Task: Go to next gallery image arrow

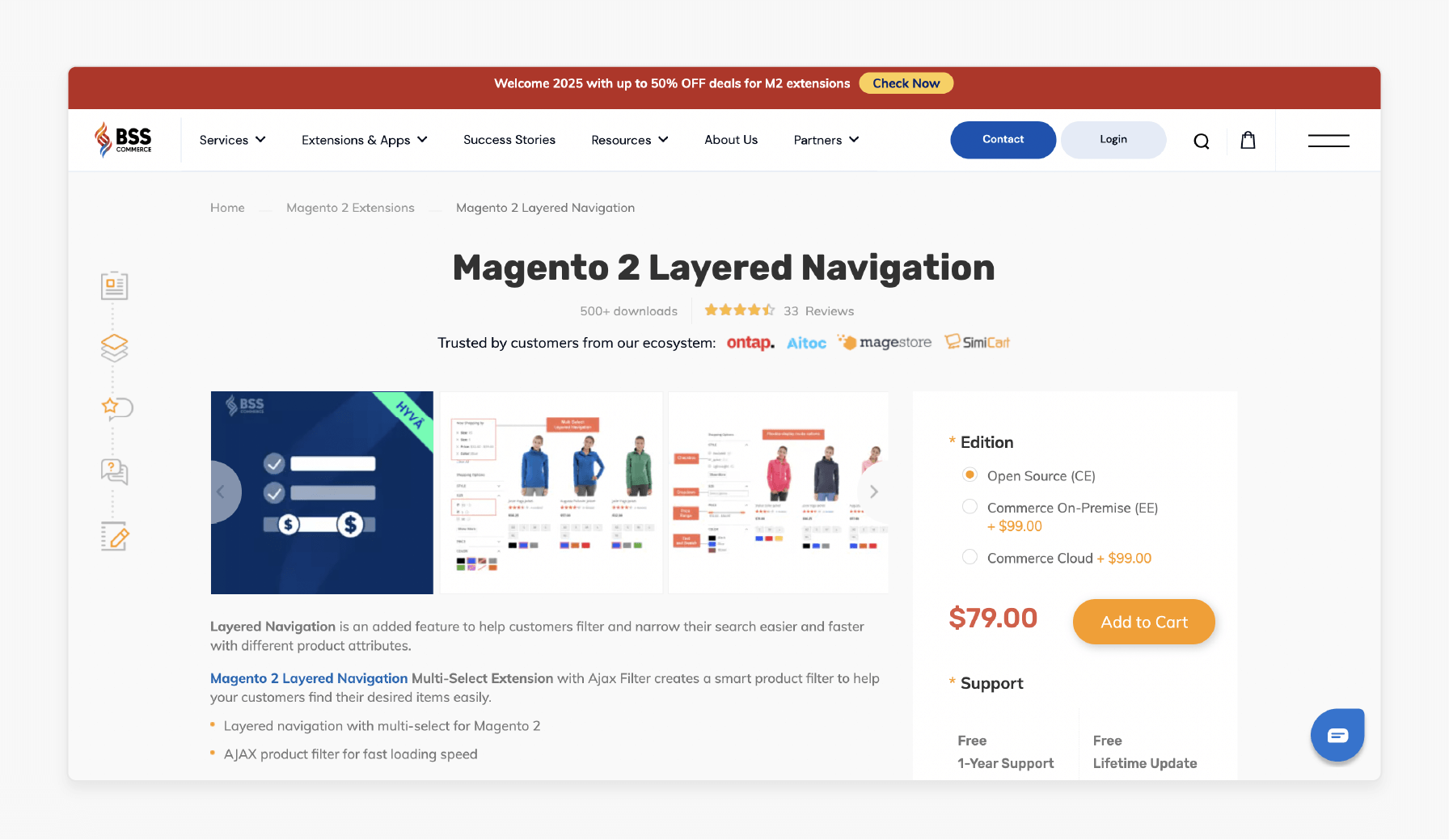Action: 873,492
